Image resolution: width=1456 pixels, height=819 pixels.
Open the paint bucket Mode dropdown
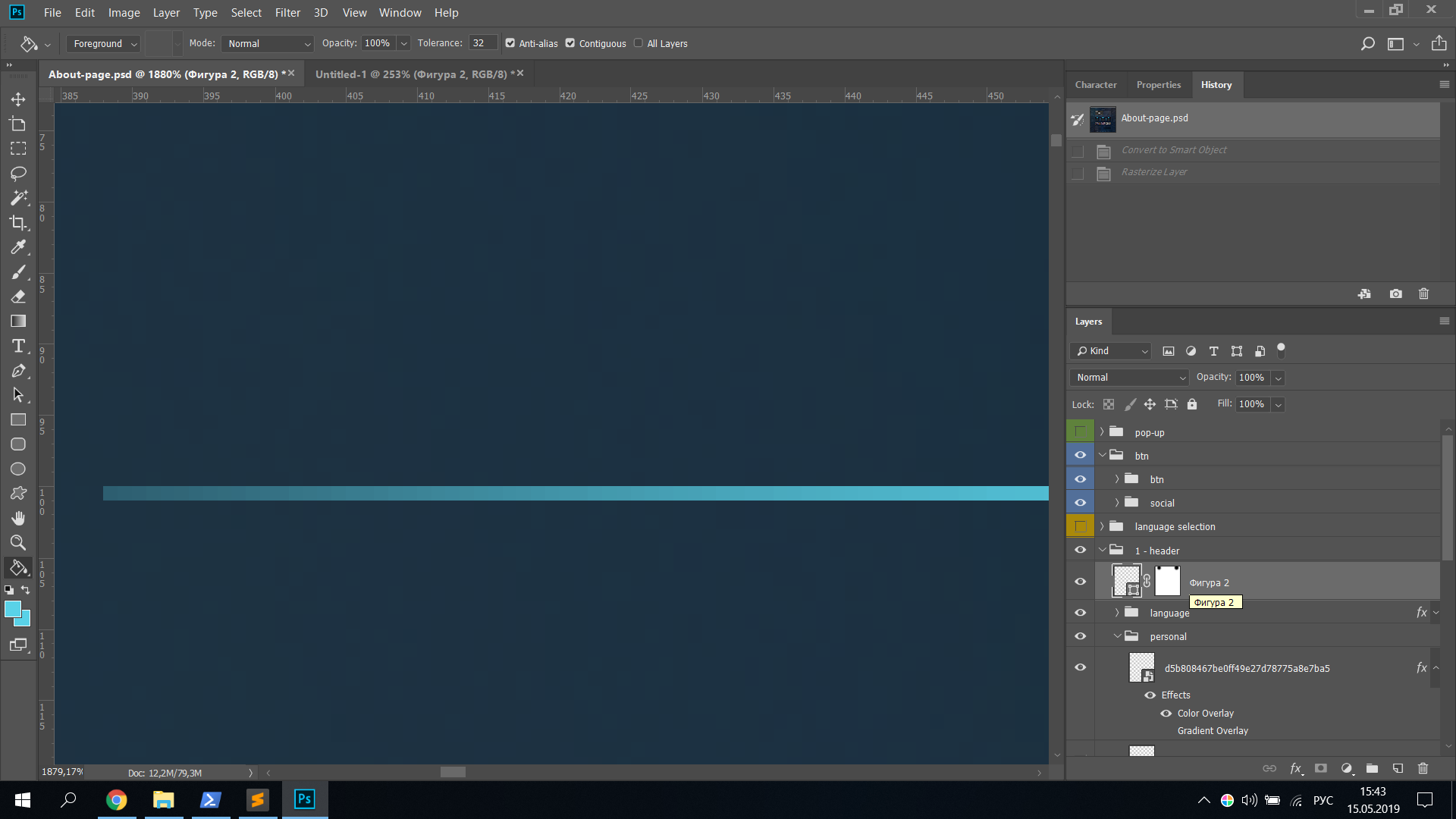tap(268, 43)
